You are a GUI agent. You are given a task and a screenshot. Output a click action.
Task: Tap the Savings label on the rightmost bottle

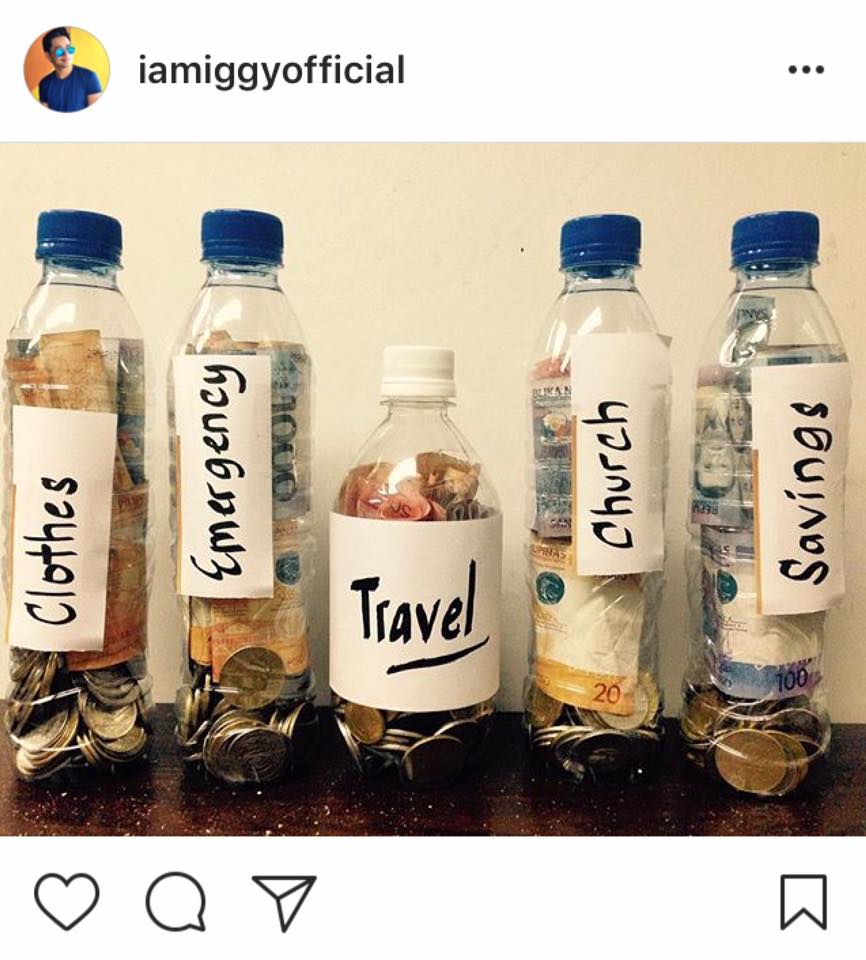[x=800, y=488]
